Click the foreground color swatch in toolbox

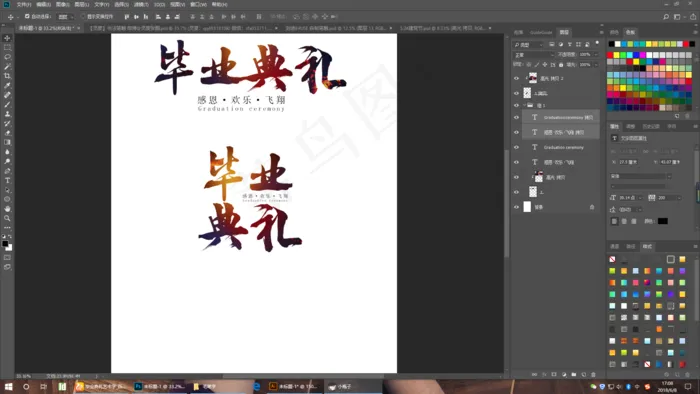[5, 244]
